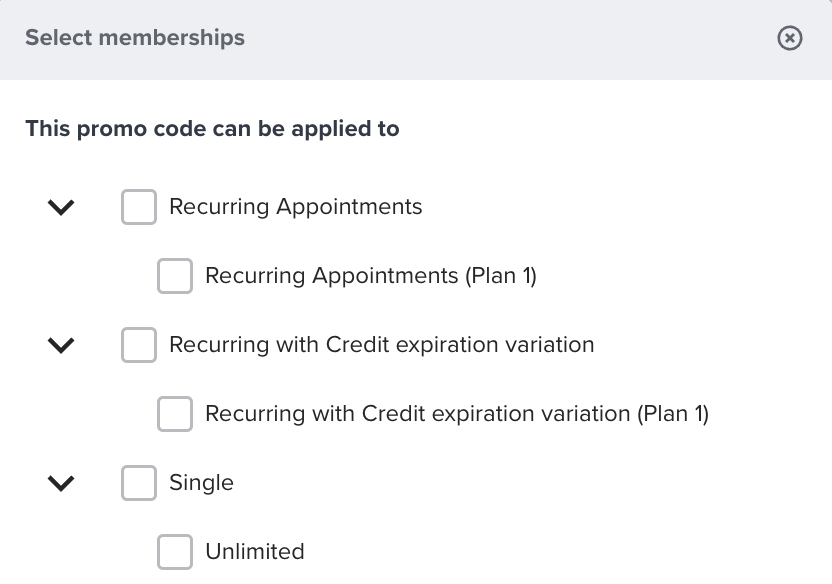Check the Recurring Appointments (Plan 1) checkbox
The image size is (832, 584).
click(x=175, y=276)
